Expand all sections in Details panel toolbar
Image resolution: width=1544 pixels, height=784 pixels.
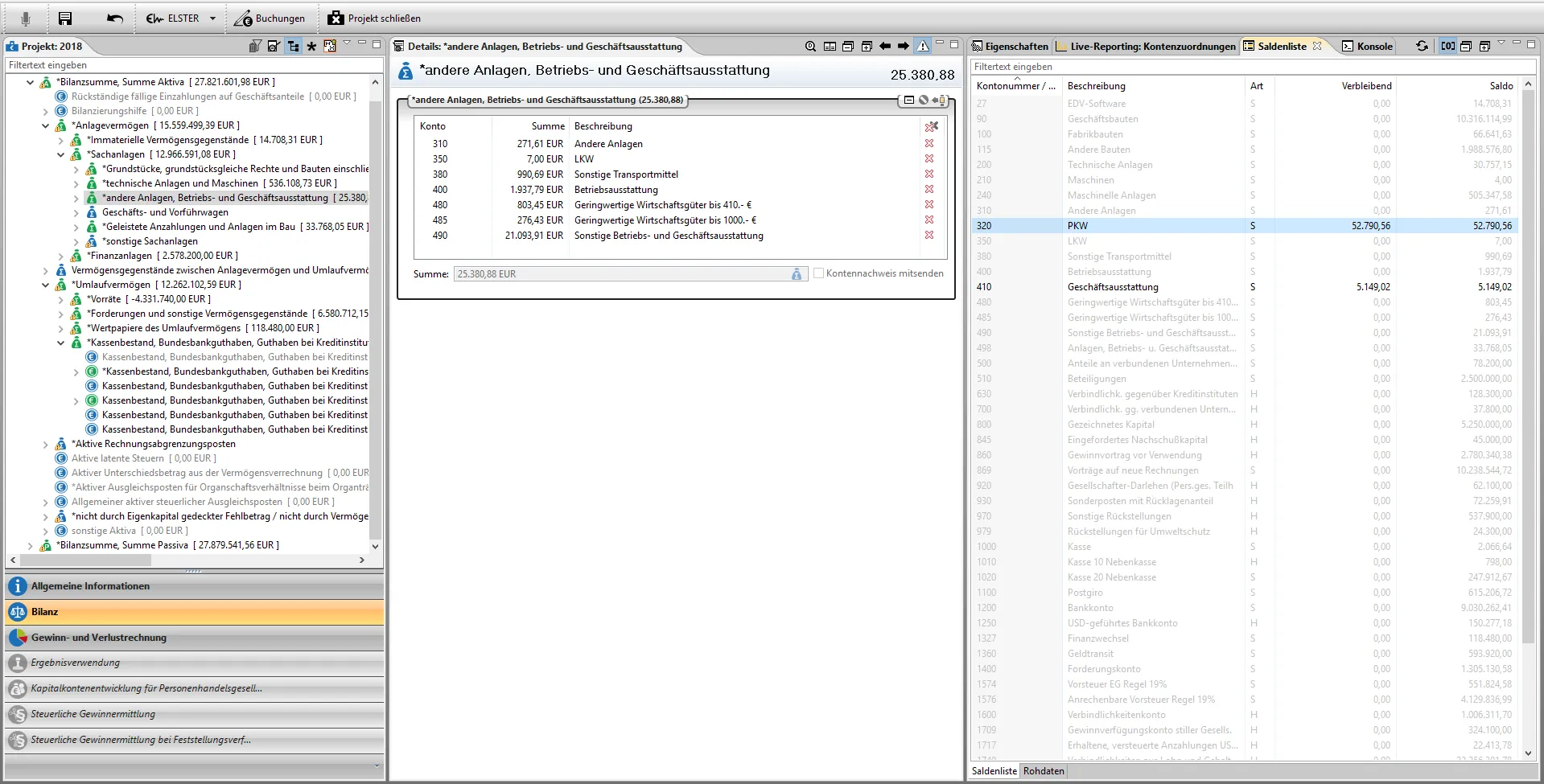pos(867,47)
